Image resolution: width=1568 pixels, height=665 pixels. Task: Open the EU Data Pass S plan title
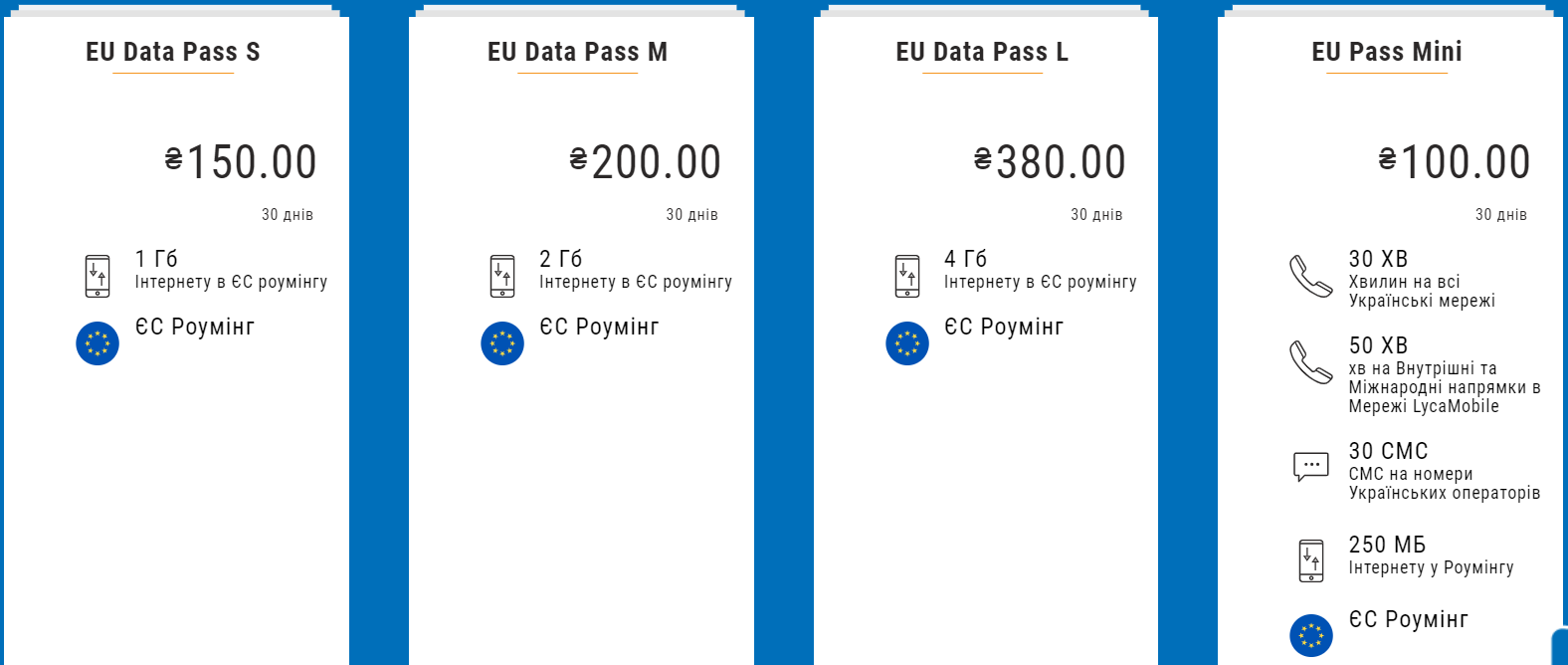173,52
